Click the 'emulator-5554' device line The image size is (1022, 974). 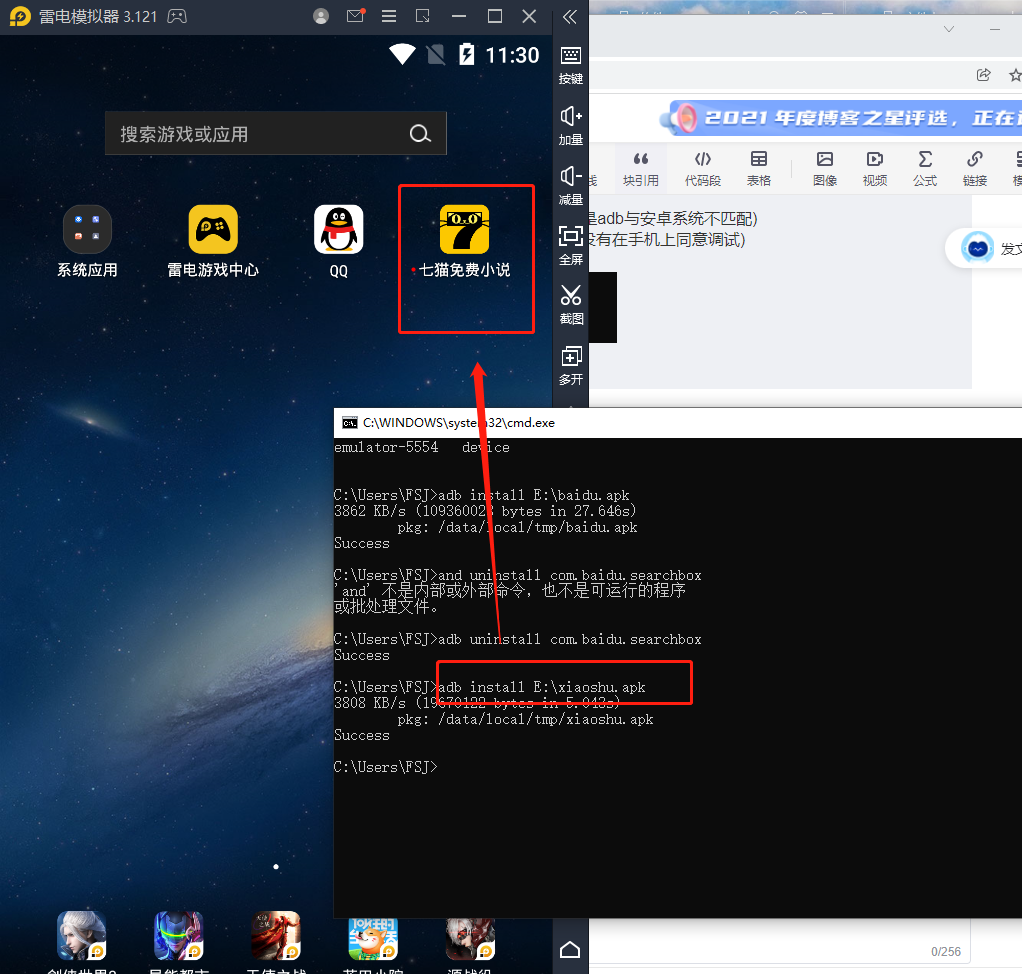click(x=422, y=447)
